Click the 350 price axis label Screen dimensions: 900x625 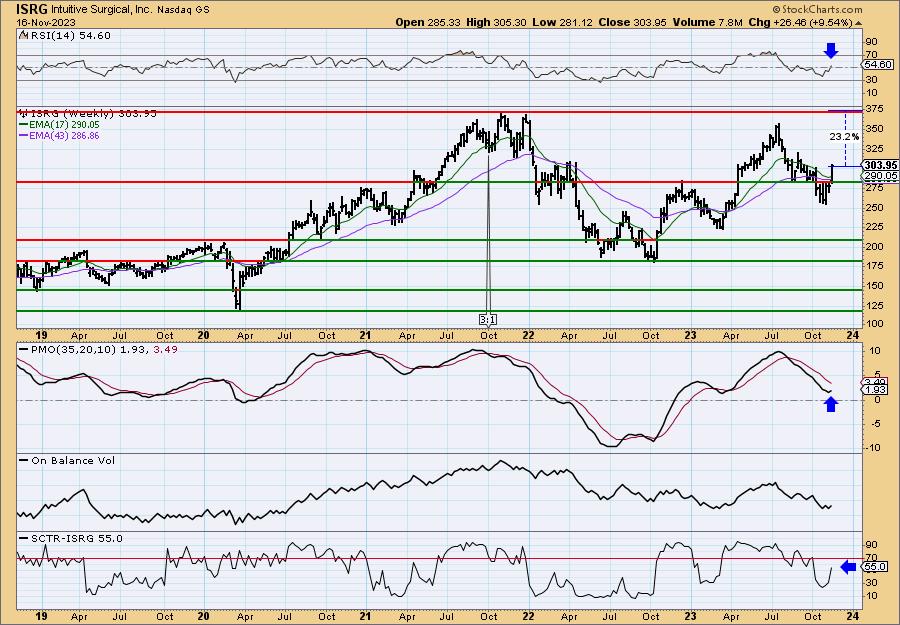tap(874, 129)
